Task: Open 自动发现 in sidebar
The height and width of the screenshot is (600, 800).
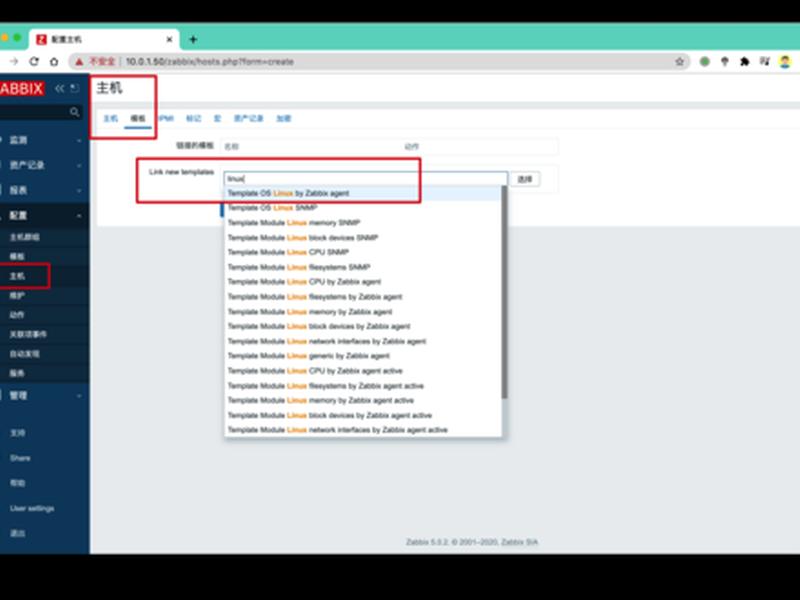Action: 24,354
